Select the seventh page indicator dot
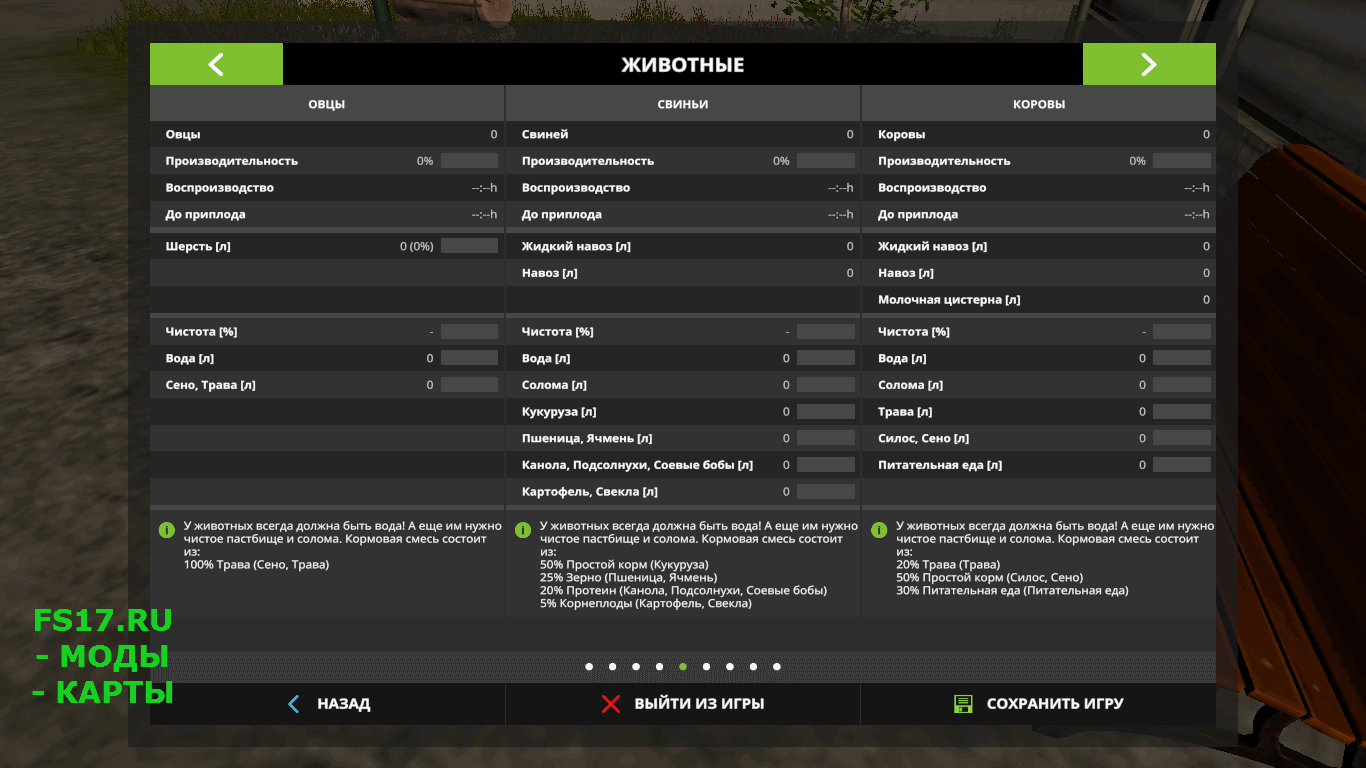This screenshot has width=1366, height=768. coord(730,666)
